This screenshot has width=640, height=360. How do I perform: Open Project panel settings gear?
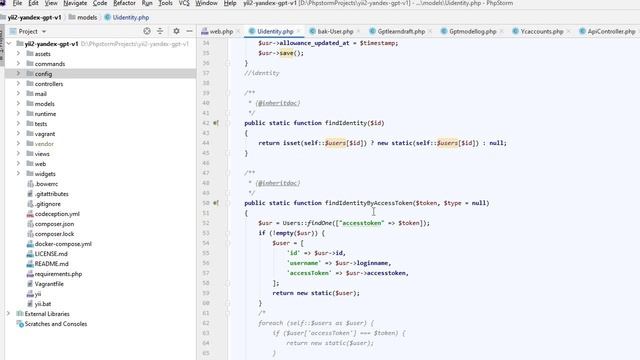176,31
